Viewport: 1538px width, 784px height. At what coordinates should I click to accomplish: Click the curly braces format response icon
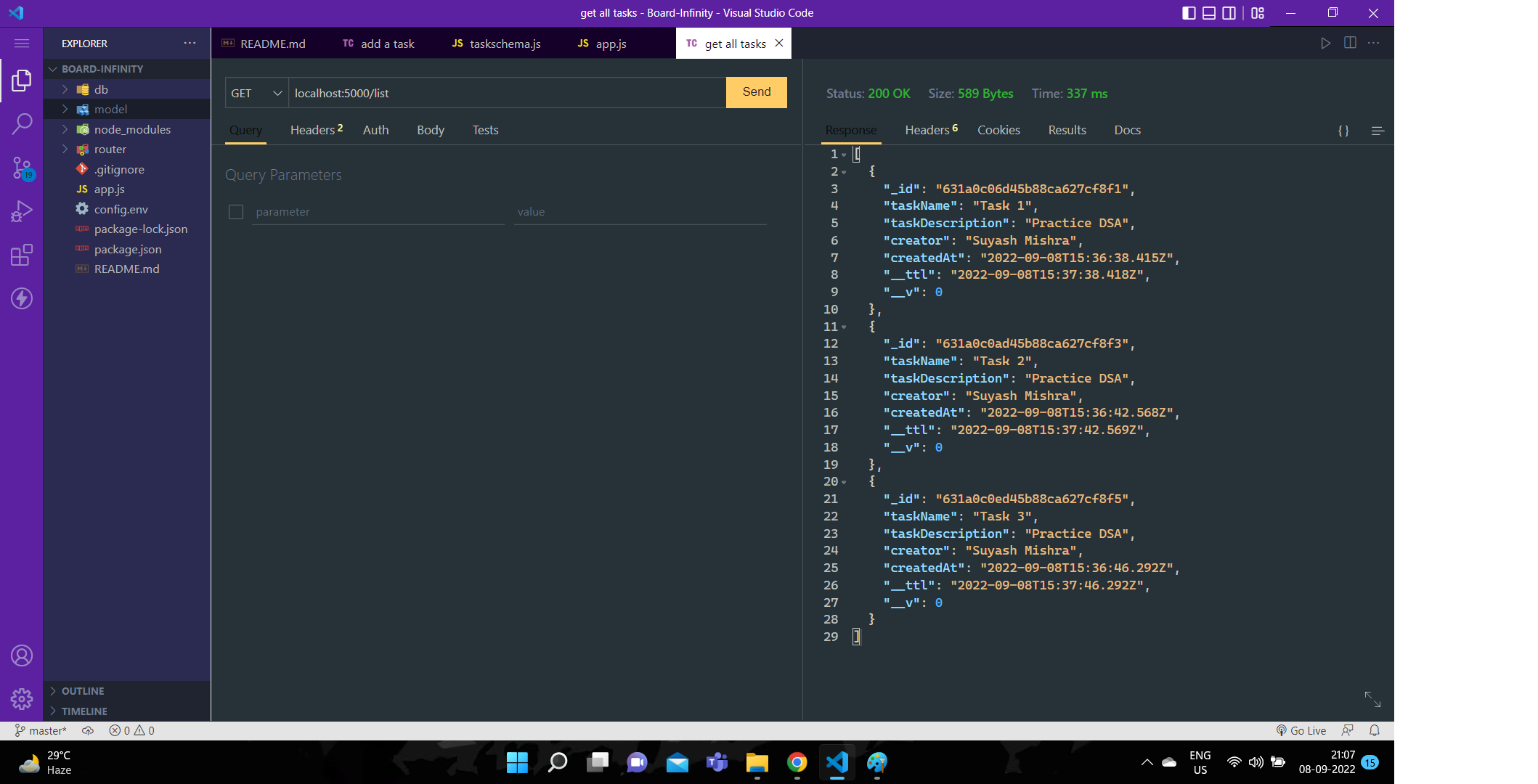coord(1343,131)
